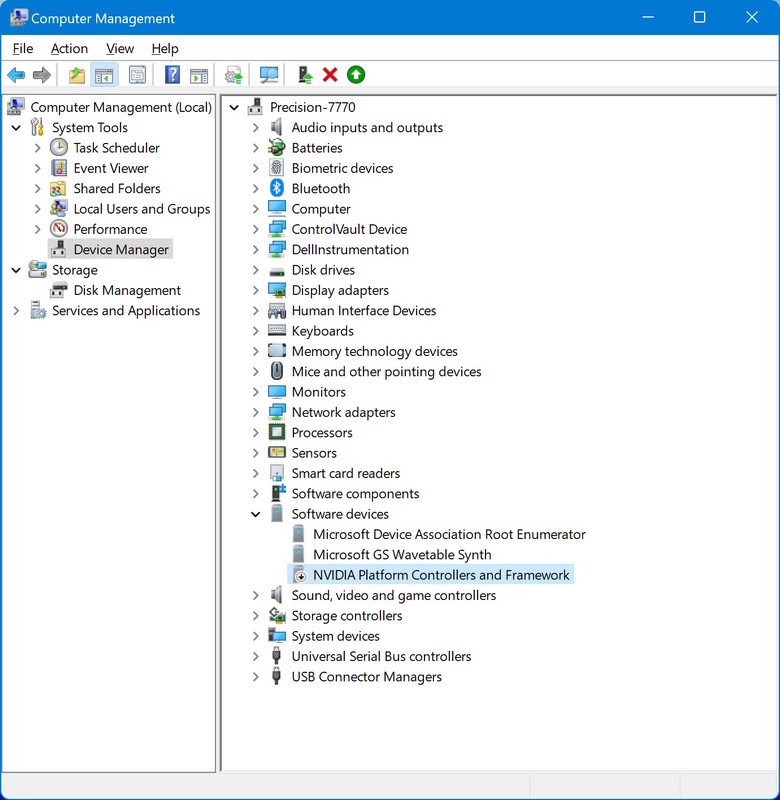The image size is (780, 800).
Task: Select Device Manager in the console tree
Action: pos(121,249)
